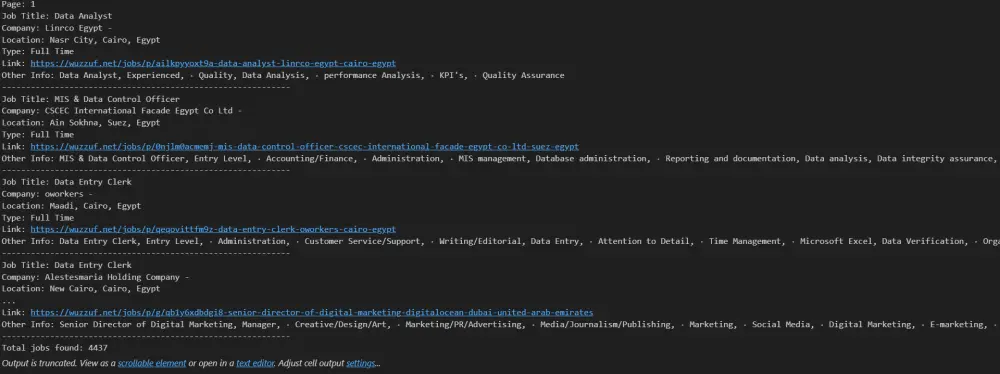
Task: Click 'Job Title: Data Analyst' line
Action: (57, 16)
